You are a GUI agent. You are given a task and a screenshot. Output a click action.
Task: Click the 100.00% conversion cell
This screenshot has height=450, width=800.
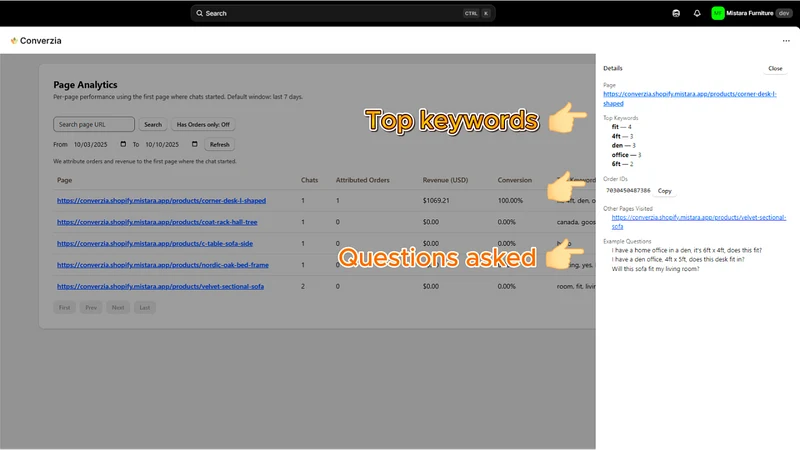click(x=510, y=201)
